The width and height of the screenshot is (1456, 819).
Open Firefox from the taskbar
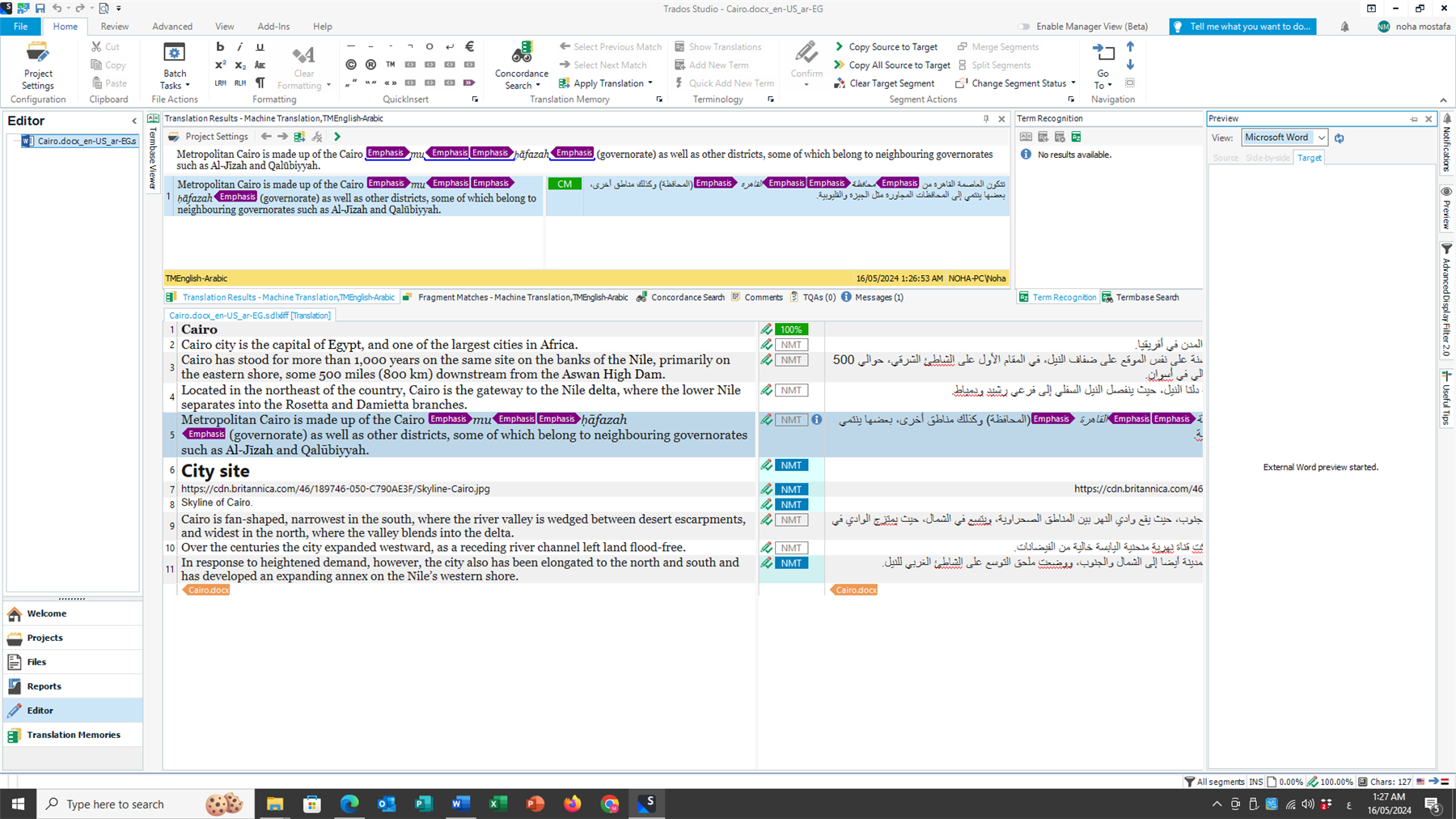pyautogui.click(x=573, y=804)
